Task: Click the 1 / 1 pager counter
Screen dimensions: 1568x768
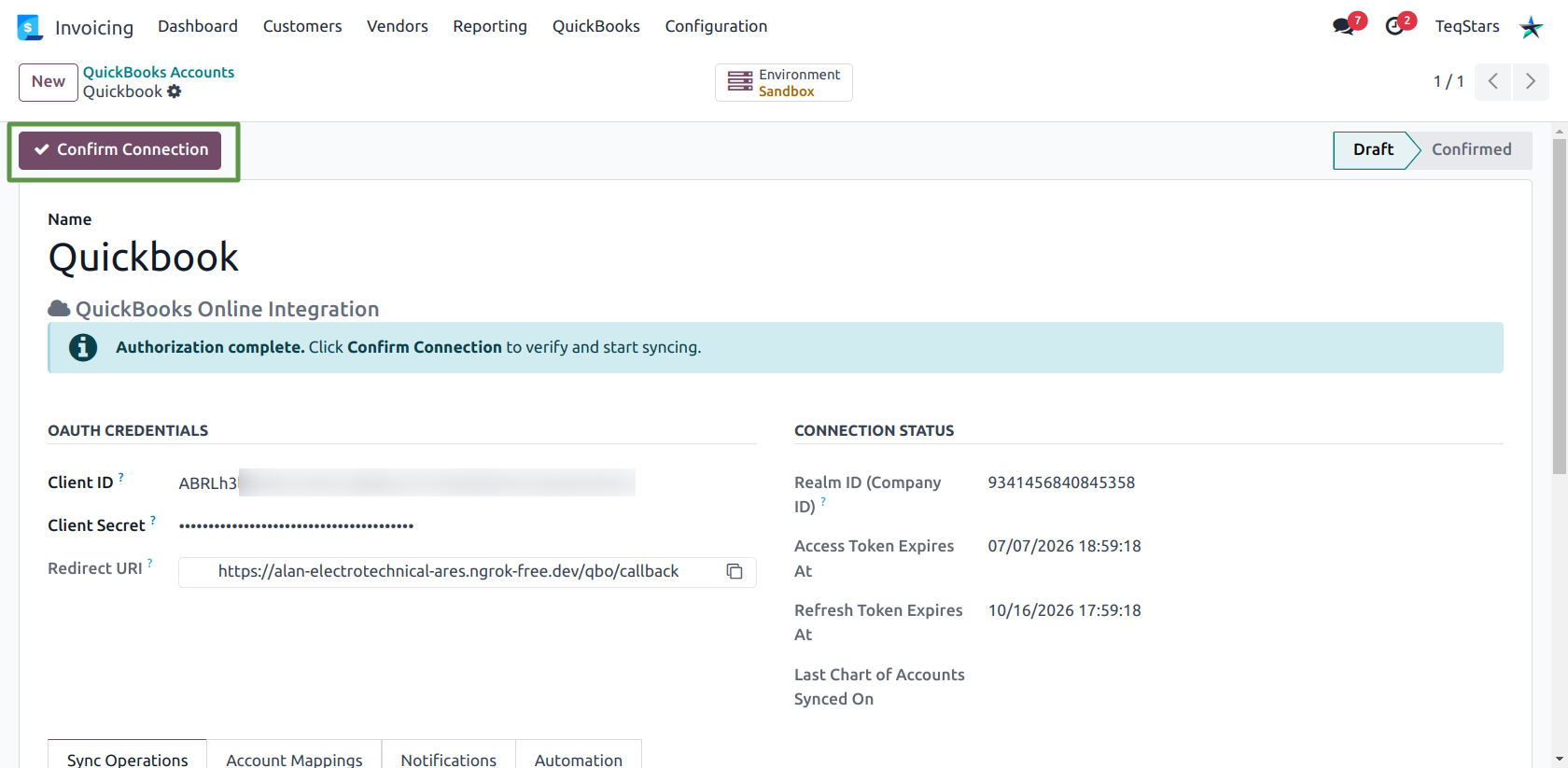Action: (1449, 81)
